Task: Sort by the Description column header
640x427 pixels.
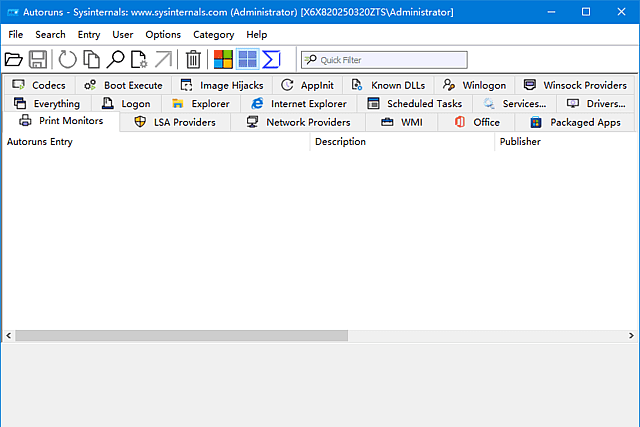Action: [x=402, y=142]
